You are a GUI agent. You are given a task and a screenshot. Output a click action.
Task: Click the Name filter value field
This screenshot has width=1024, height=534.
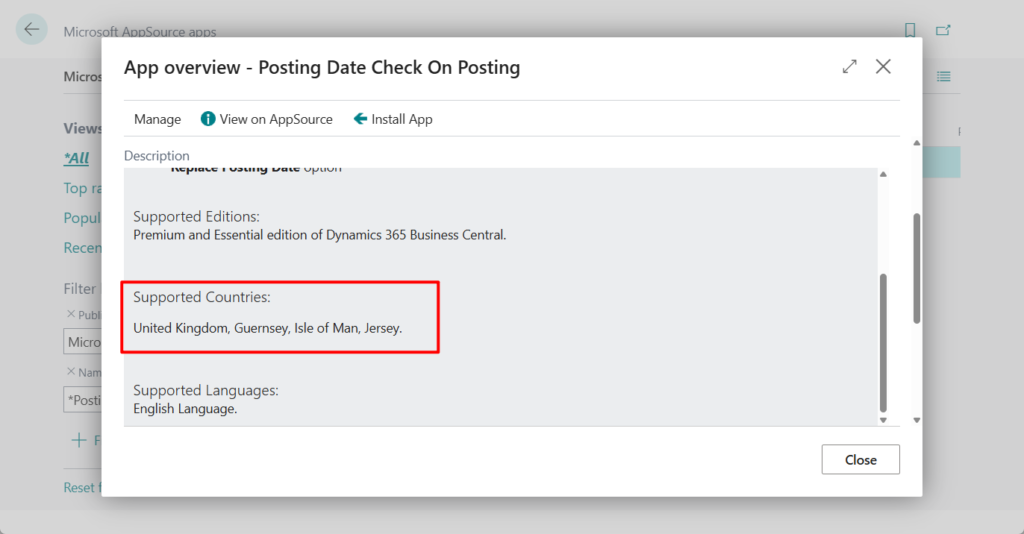click(82, 400)
